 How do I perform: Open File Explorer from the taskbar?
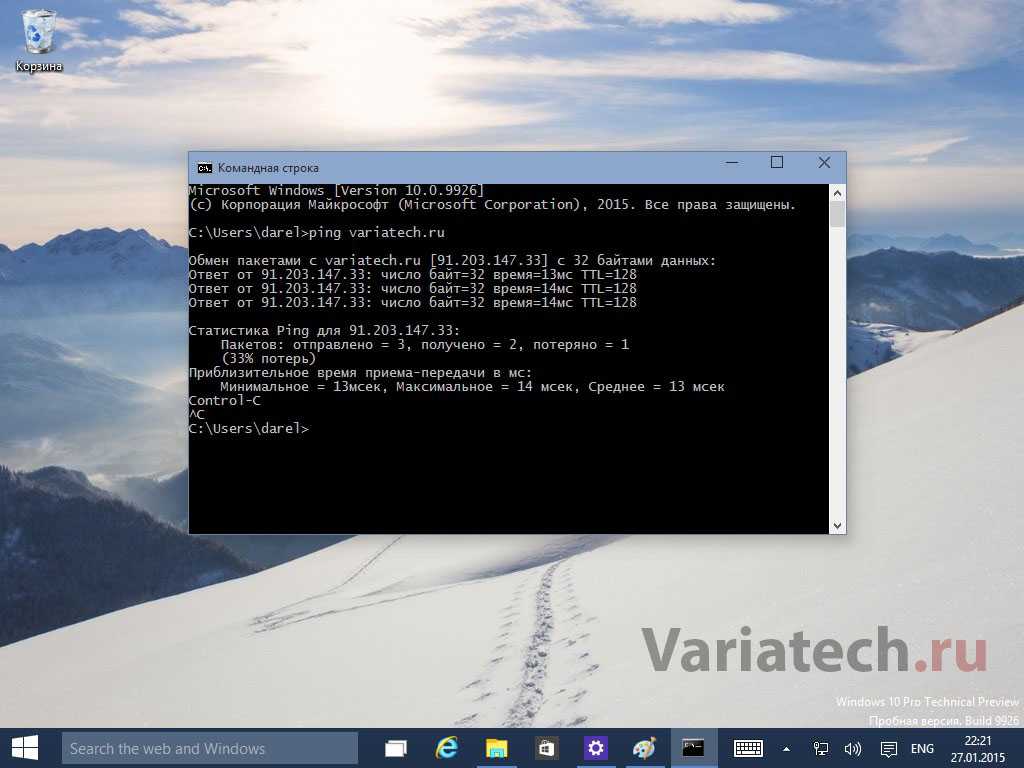point(496,748)
